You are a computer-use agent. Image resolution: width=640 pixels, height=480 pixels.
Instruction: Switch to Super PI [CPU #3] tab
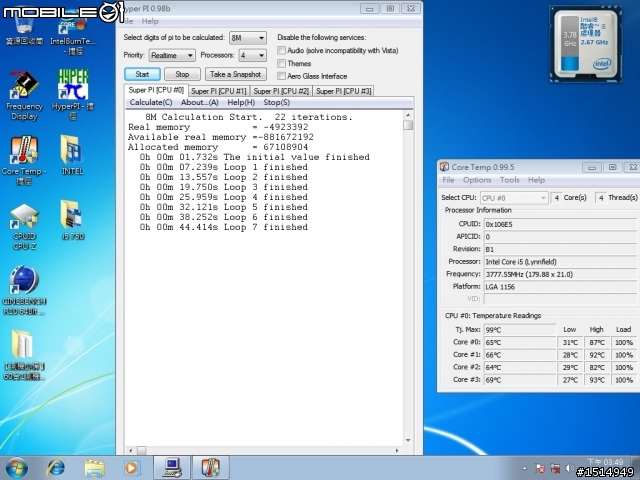tap(344, 91)
